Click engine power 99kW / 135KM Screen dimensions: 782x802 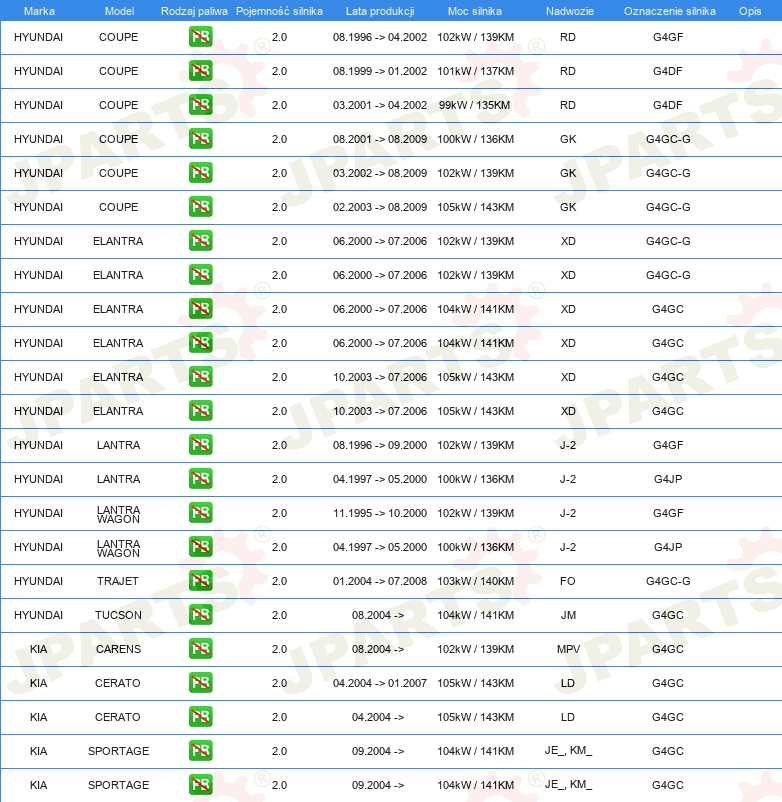(x=474, y=105)
